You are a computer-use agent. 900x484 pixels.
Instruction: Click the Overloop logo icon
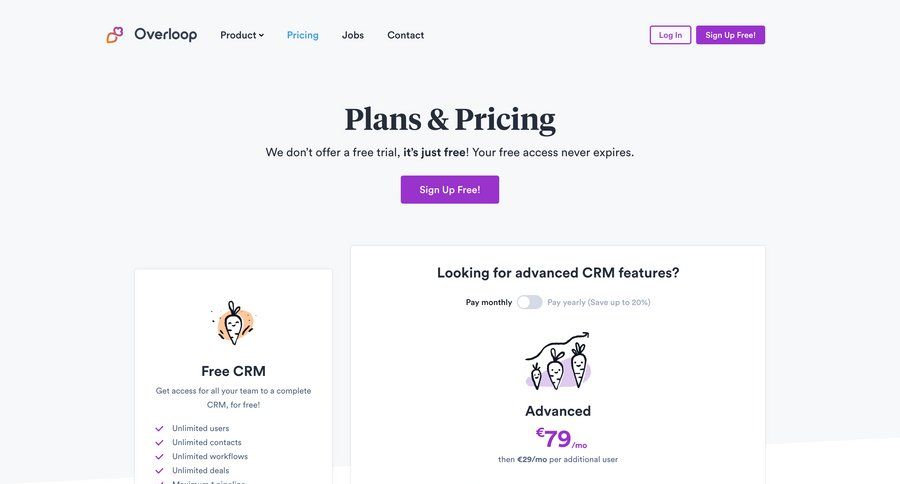(x=115, y=35)
